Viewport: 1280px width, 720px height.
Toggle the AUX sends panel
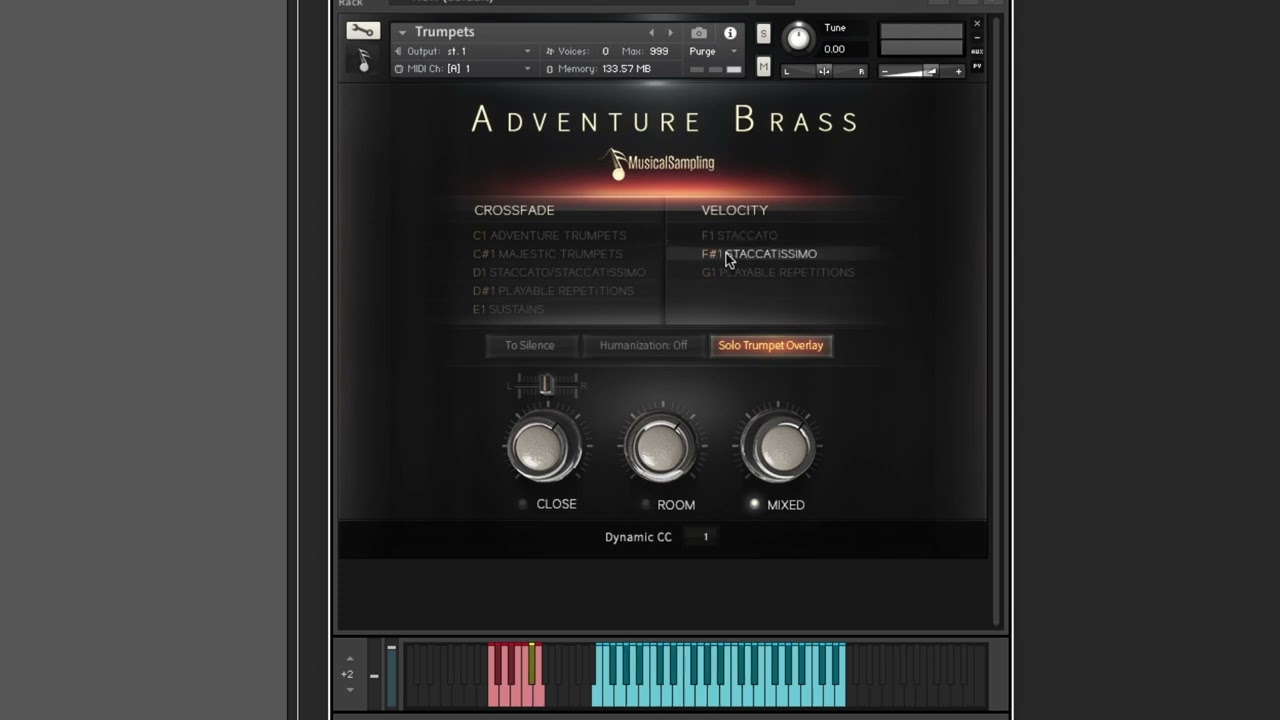click(x=977, y=52)
